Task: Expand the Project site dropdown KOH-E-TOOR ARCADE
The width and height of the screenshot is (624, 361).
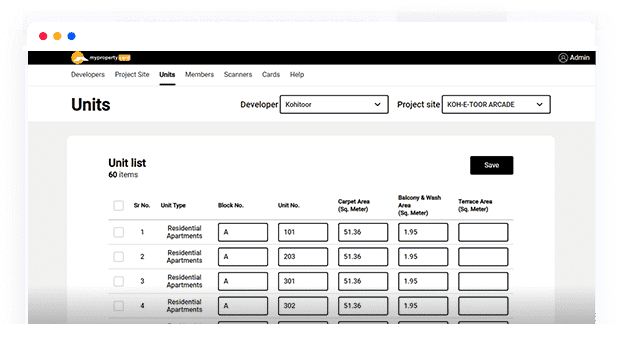Action: click(x=496, y=104)
